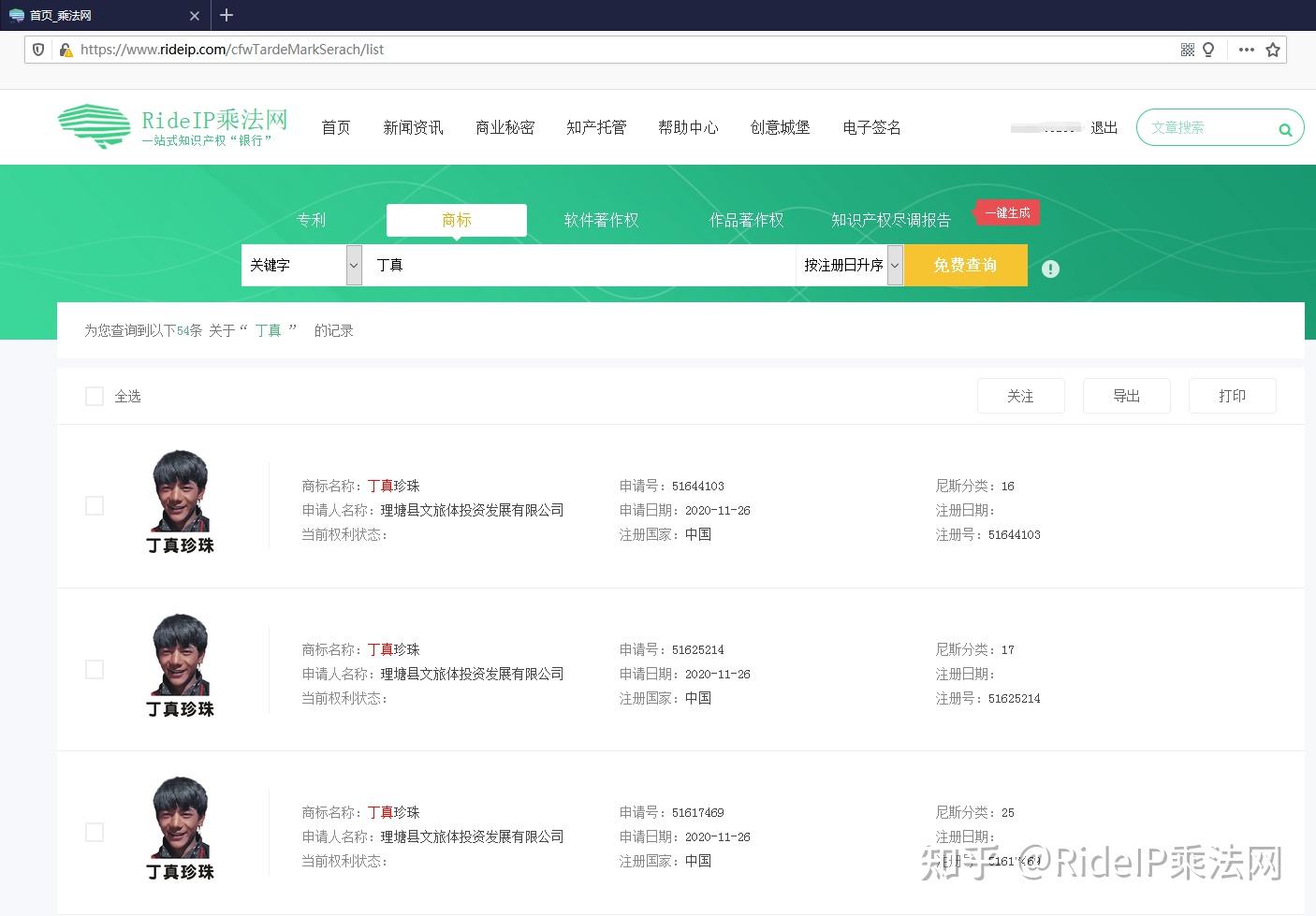Toggle the 全选 select-all checkbox

95,397
